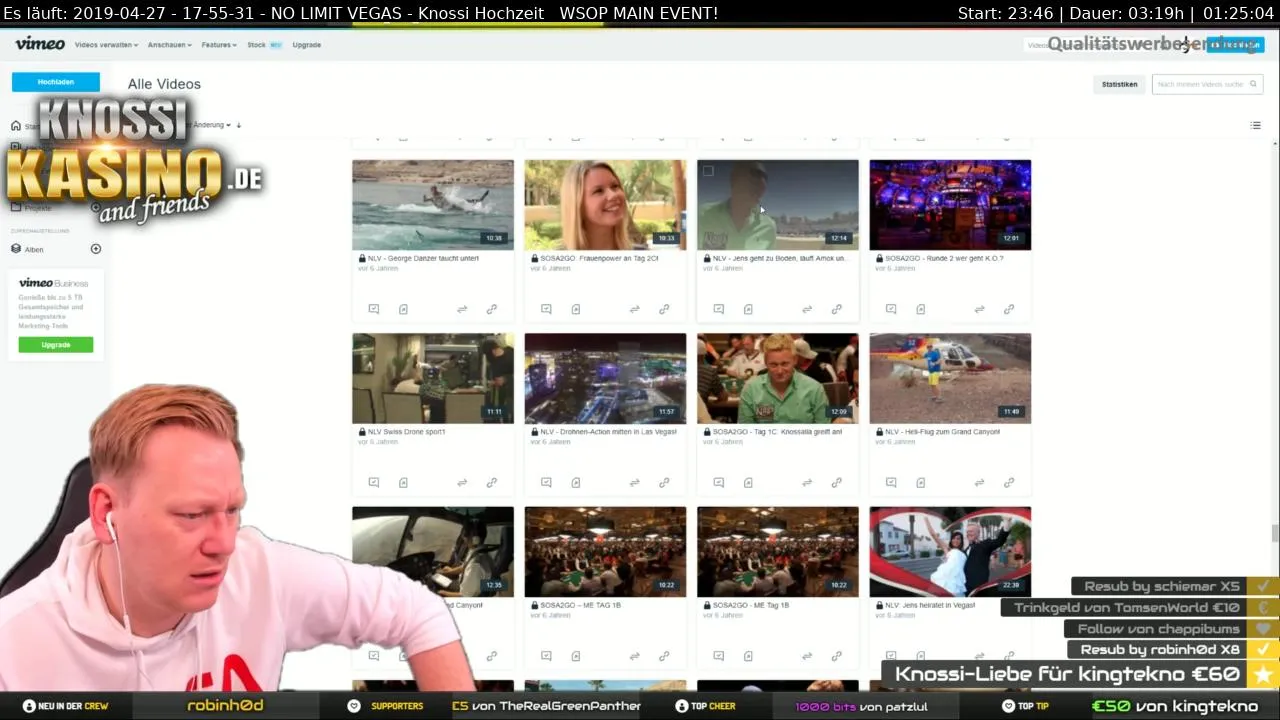Open Upgrade in top navigation bar
This screenshot has width=1280, height=720.
307,45
